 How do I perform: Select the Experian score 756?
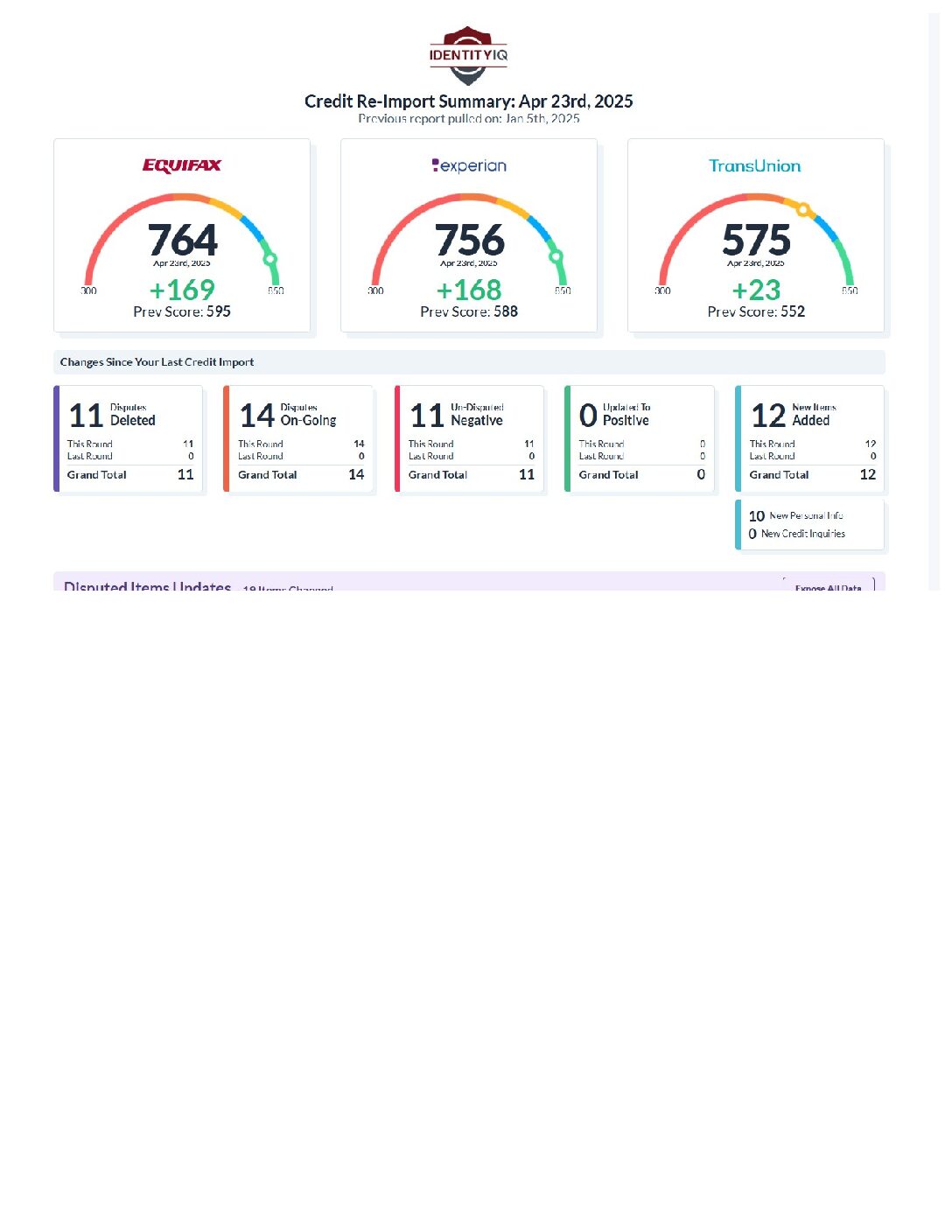click(469, 239)
